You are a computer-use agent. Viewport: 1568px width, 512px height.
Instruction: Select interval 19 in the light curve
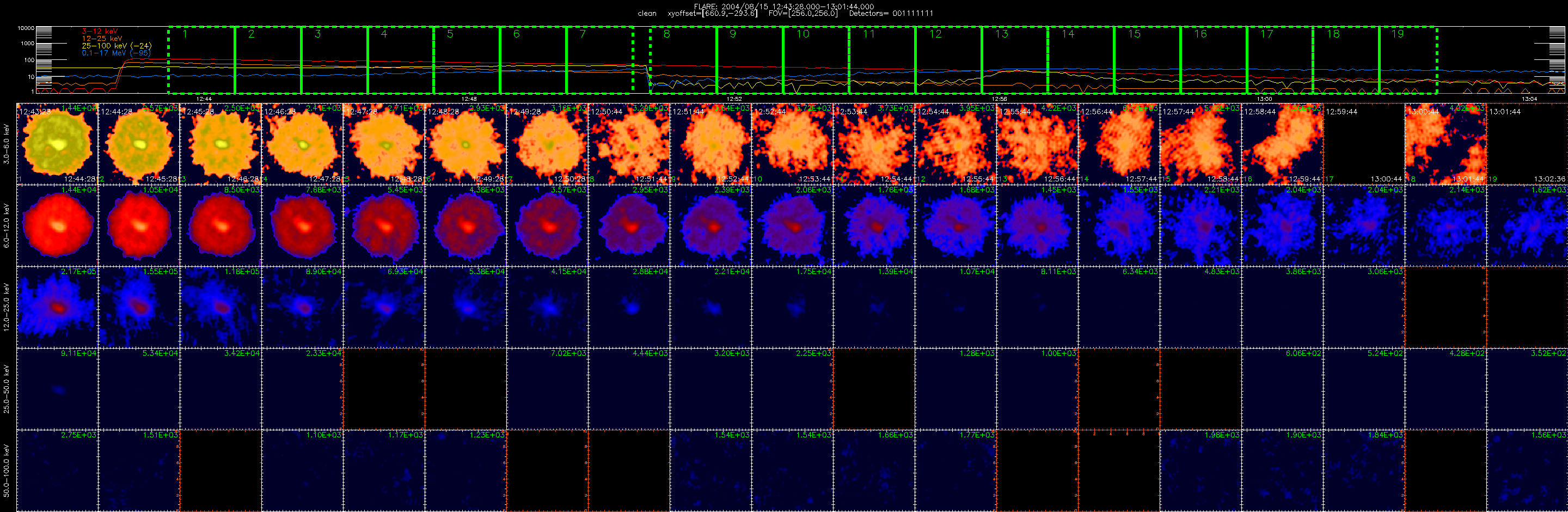coord(1408,60)
